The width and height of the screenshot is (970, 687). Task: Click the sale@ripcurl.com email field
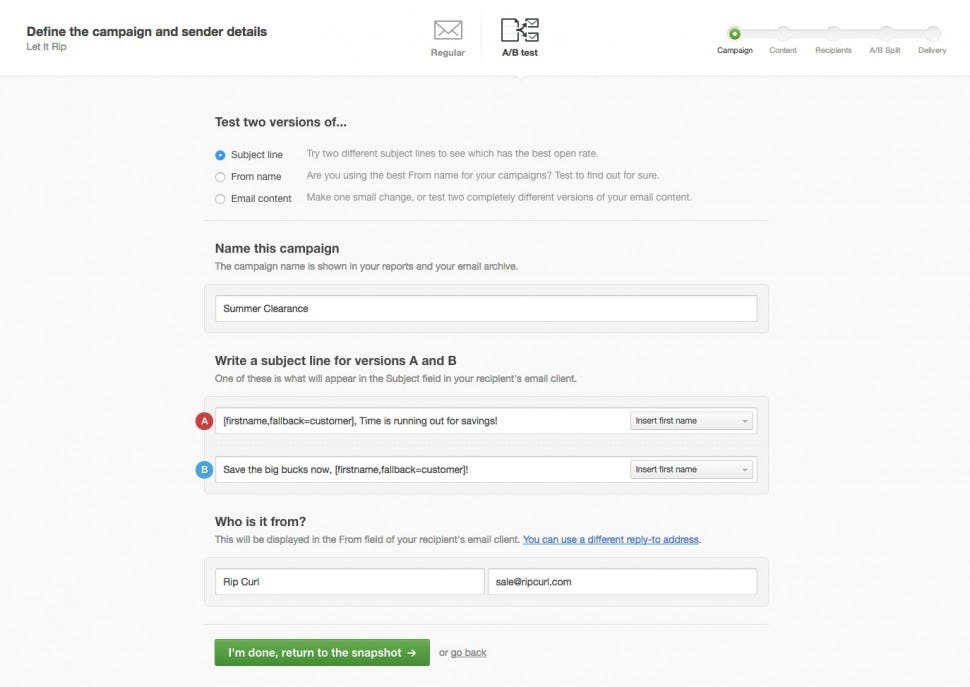pos(622,582)
